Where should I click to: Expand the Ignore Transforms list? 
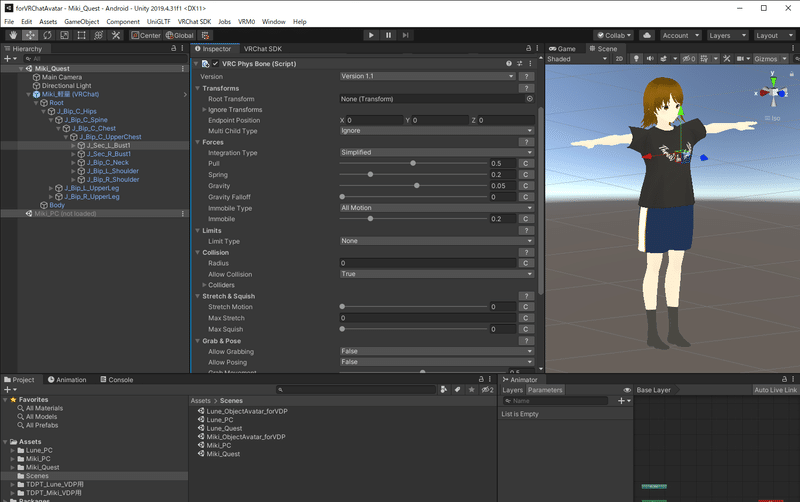click(205, 110)
